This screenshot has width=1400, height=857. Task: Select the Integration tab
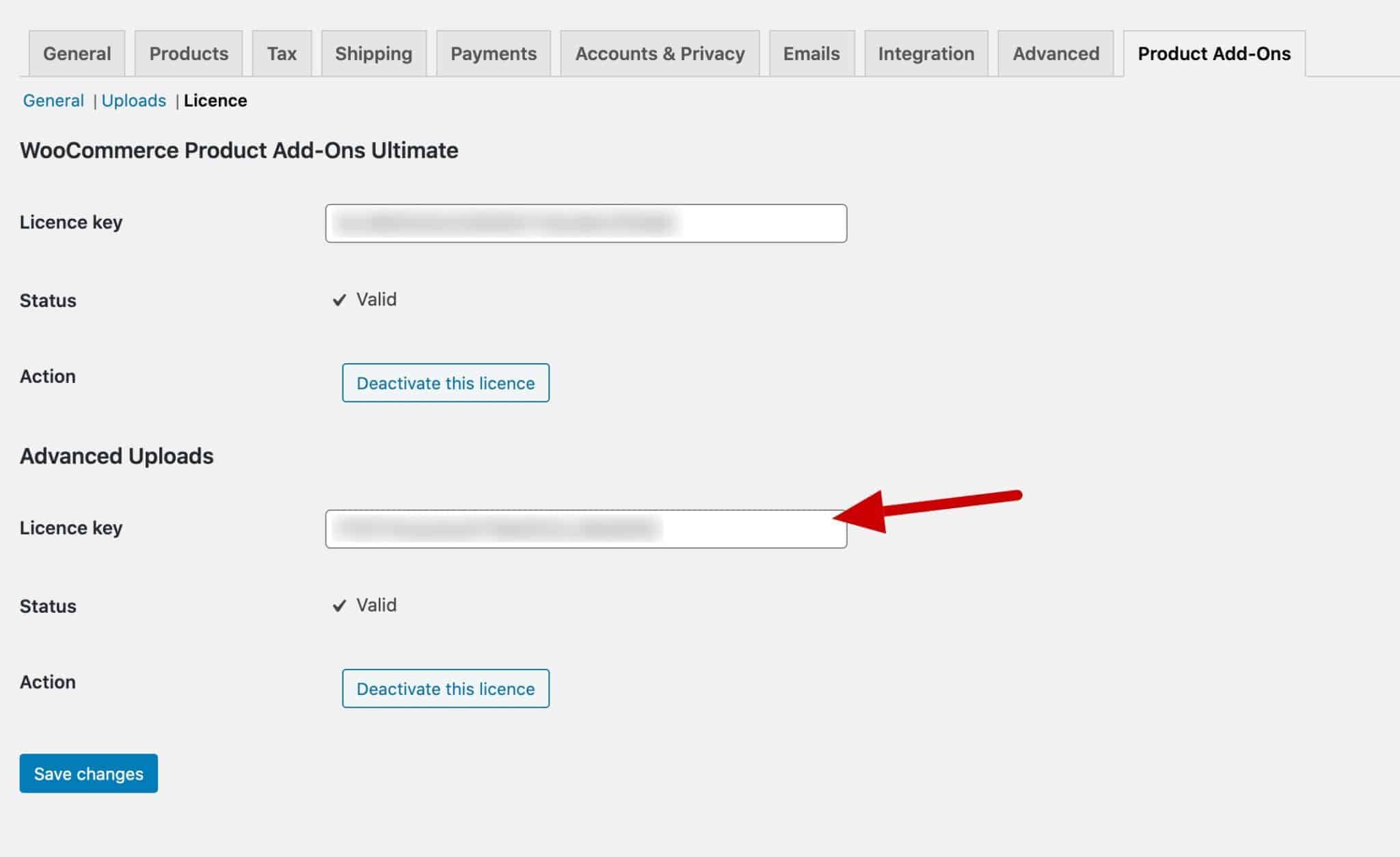926,53
